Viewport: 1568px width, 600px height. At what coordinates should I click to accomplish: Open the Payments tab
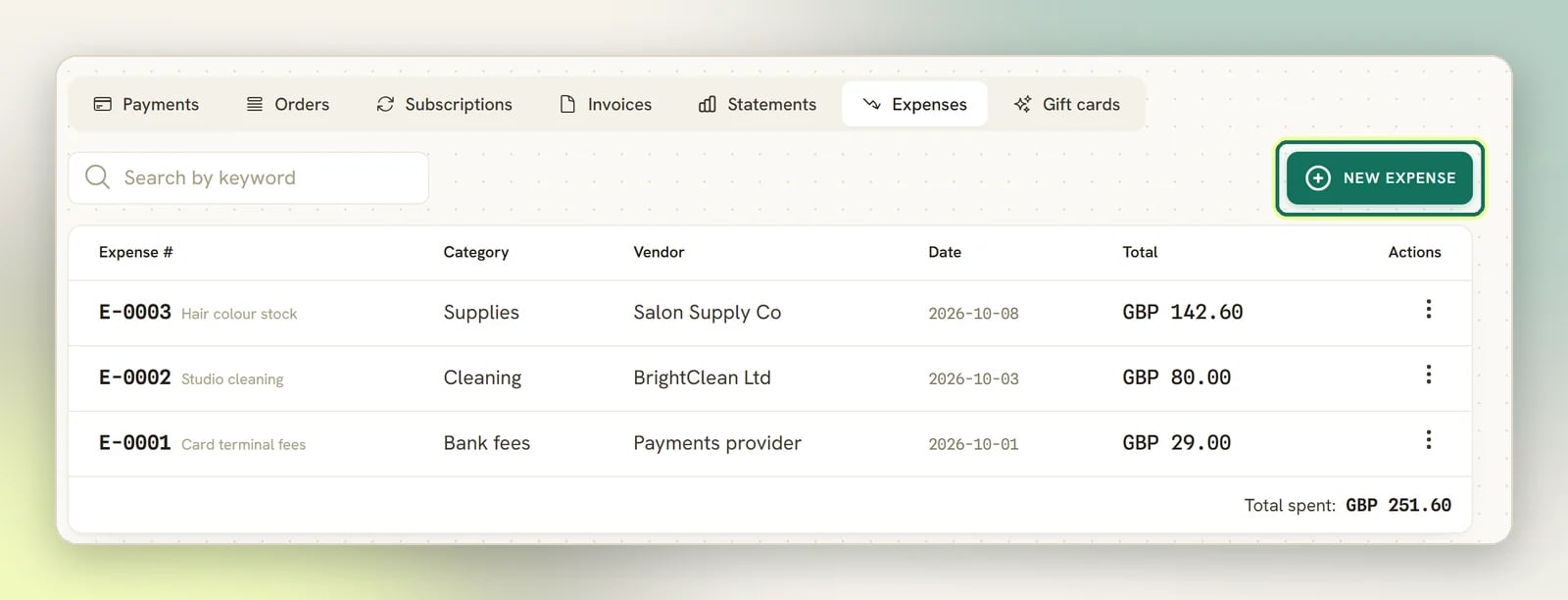[146, 104]
